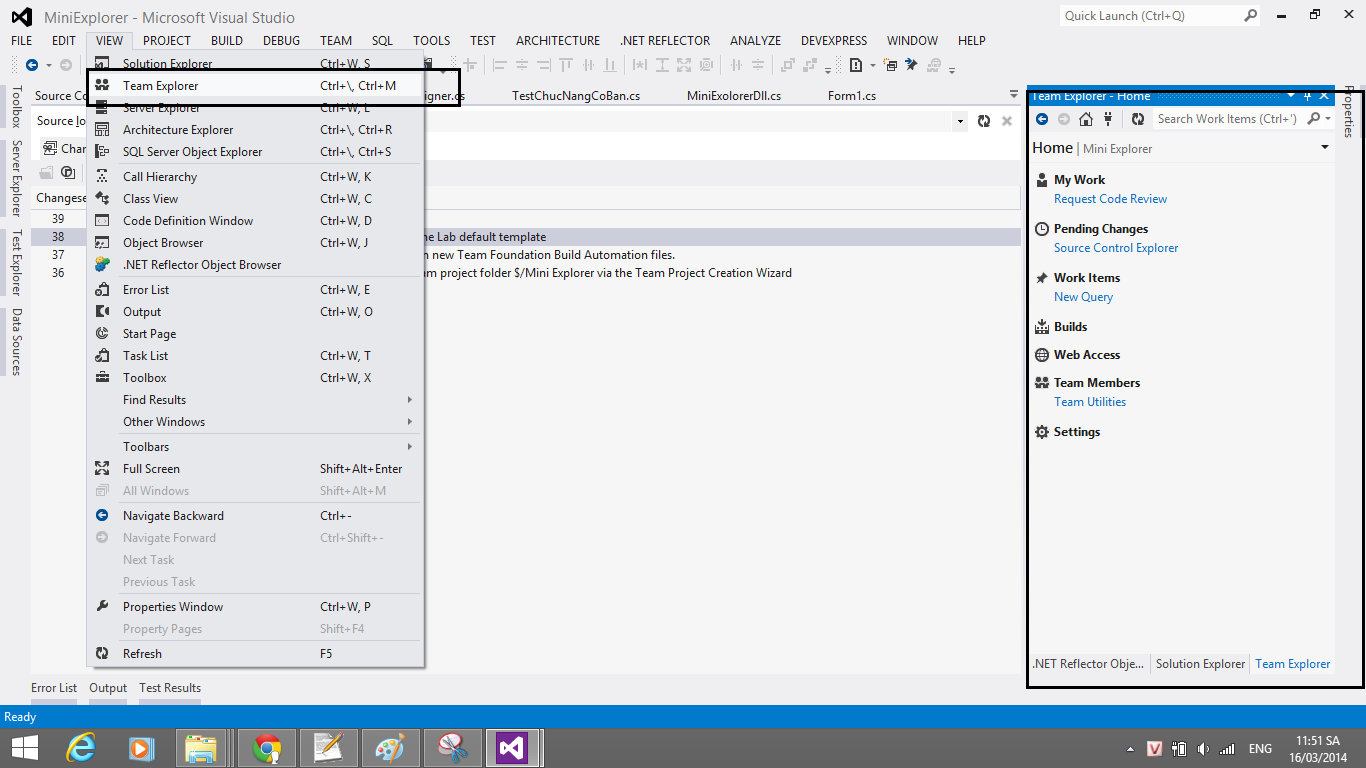The height and width of the screenshot is (768, 1366).
Task: Switch to the Solution Explorer bottom tab
Action: [1200, 664]
